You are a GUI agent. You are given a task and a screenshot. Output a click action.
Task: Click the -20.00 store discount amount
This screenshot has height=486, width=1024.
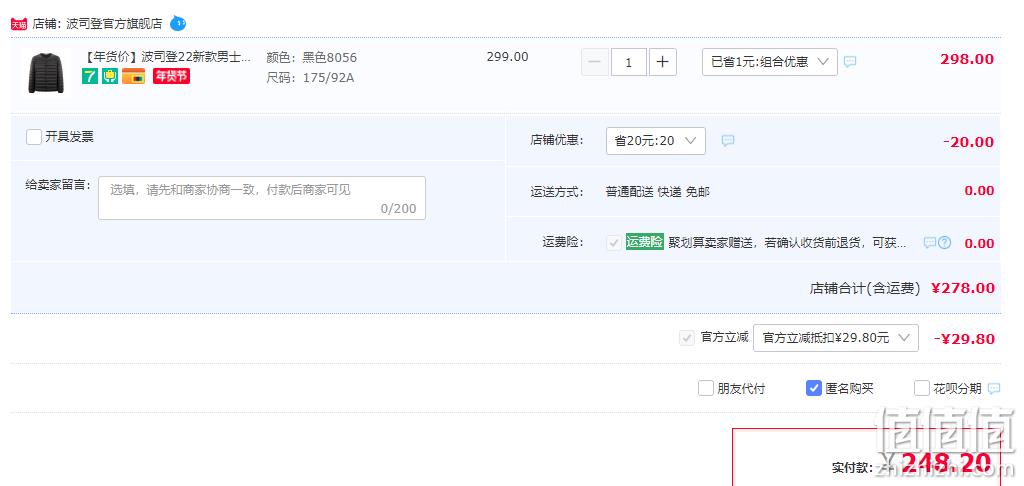(968, 142)
